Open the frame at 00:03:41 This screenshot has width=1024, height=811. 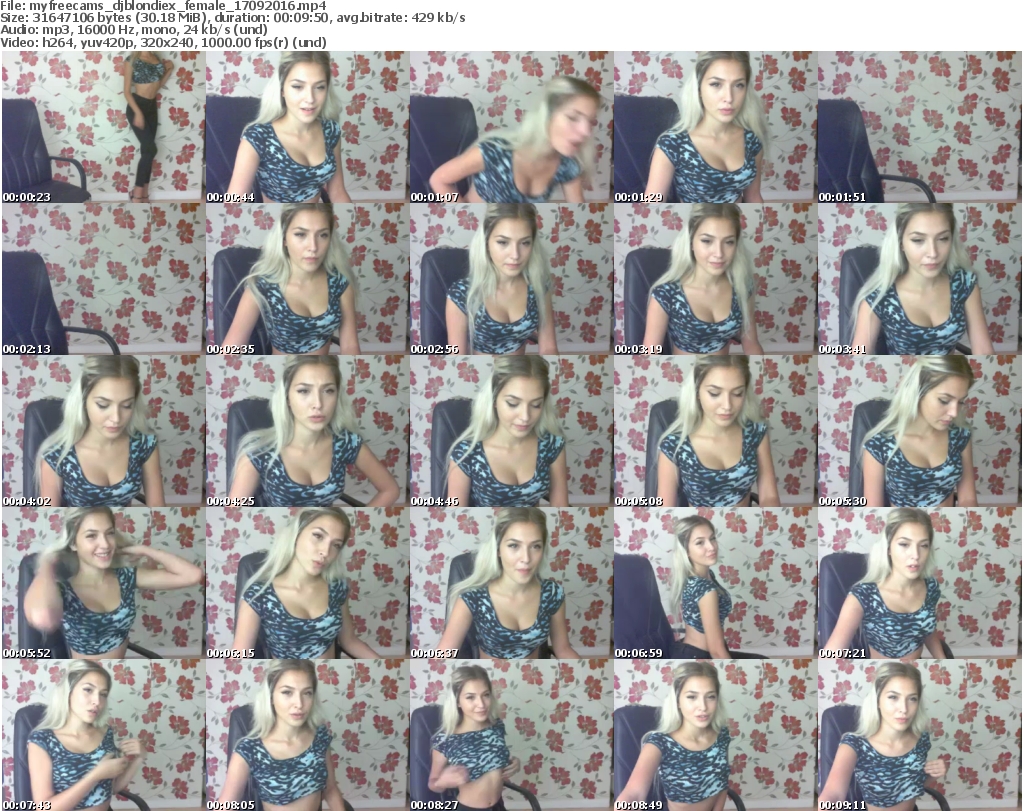pyautogui.click(x=919, y=279)
